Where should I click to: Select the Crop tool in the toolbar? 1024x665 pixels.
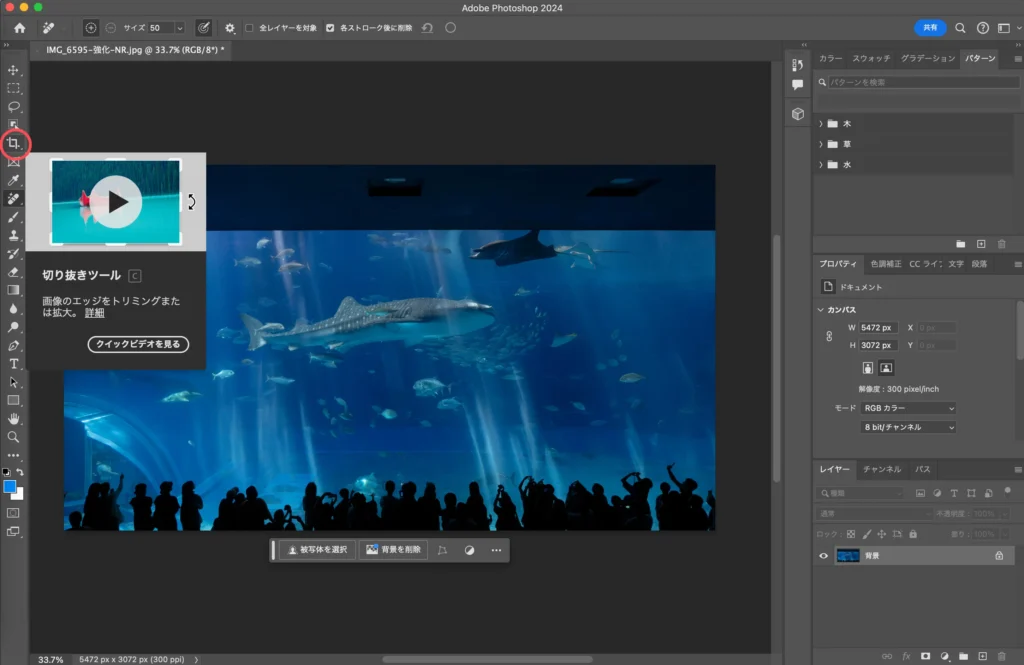coord(14,143)
